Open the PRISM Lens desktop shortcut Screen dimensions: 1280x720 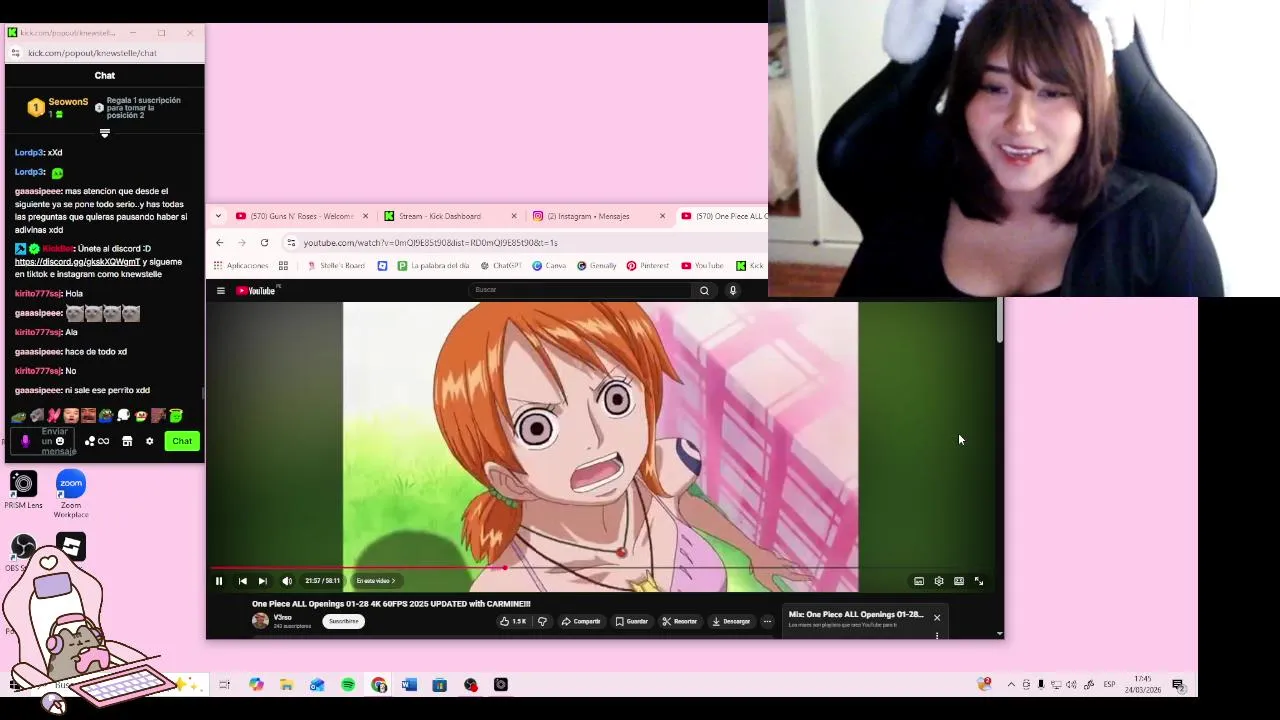click(23, 490)
